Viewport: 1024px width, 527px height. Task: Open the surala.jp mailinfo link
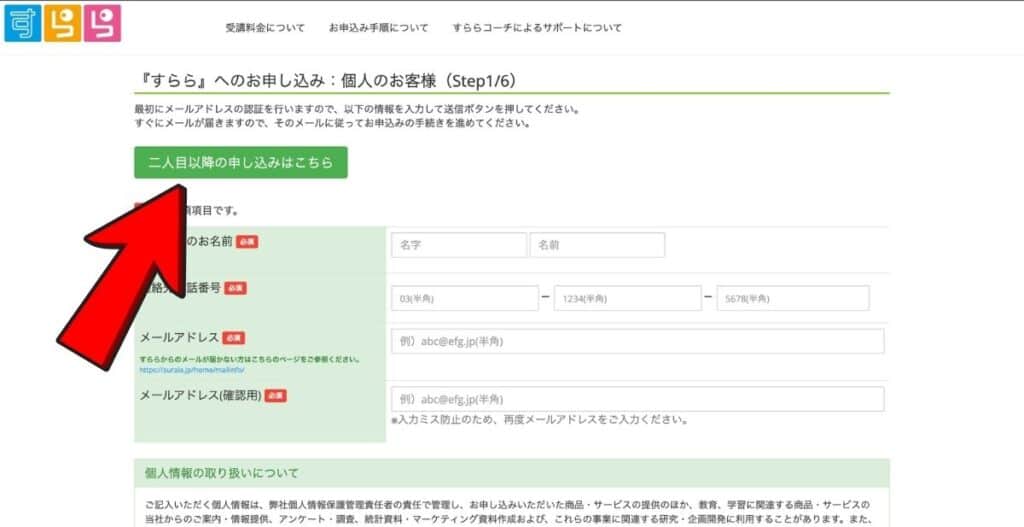[191, 370]
